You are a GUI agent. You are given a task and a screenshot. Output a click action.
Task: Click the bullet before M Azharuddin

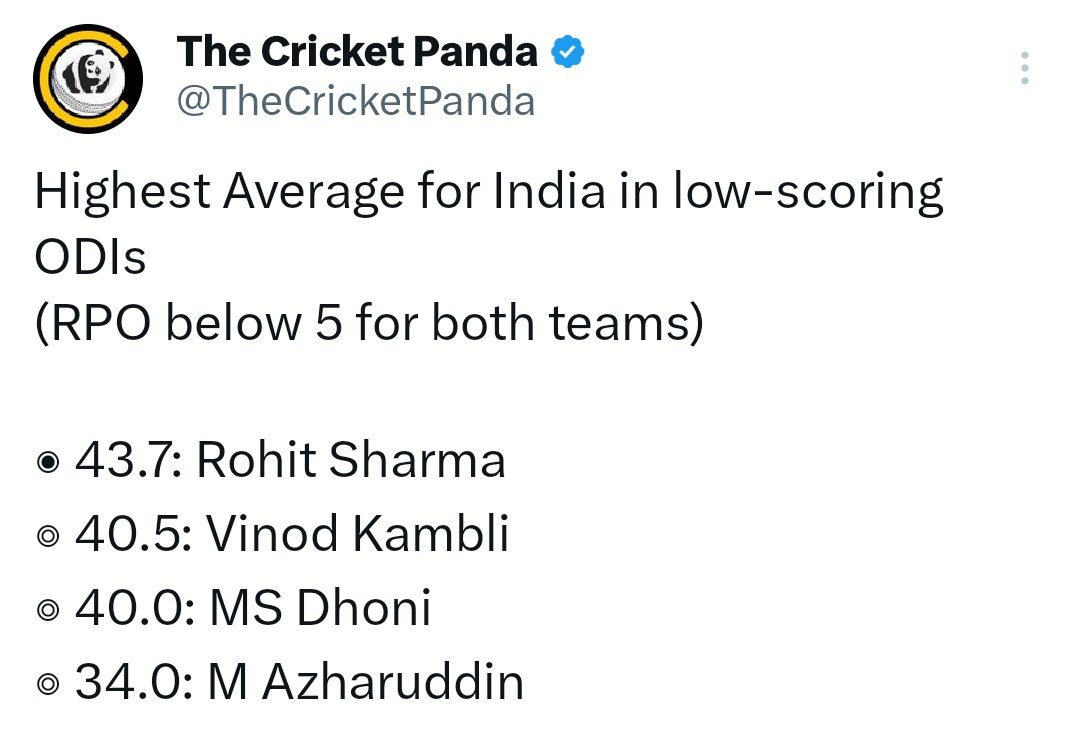(x=48, y=684)
